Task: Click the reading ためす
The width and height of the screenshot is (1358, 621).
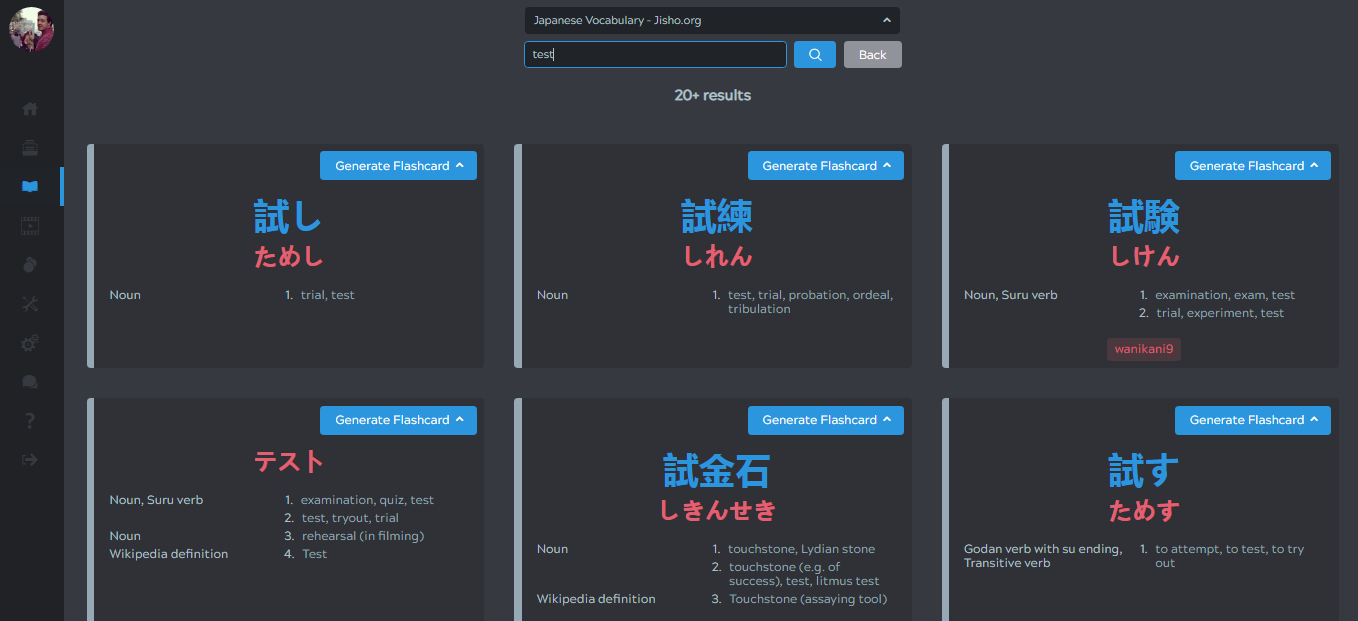Action: pyautogui.click(x=1144, y=511)
